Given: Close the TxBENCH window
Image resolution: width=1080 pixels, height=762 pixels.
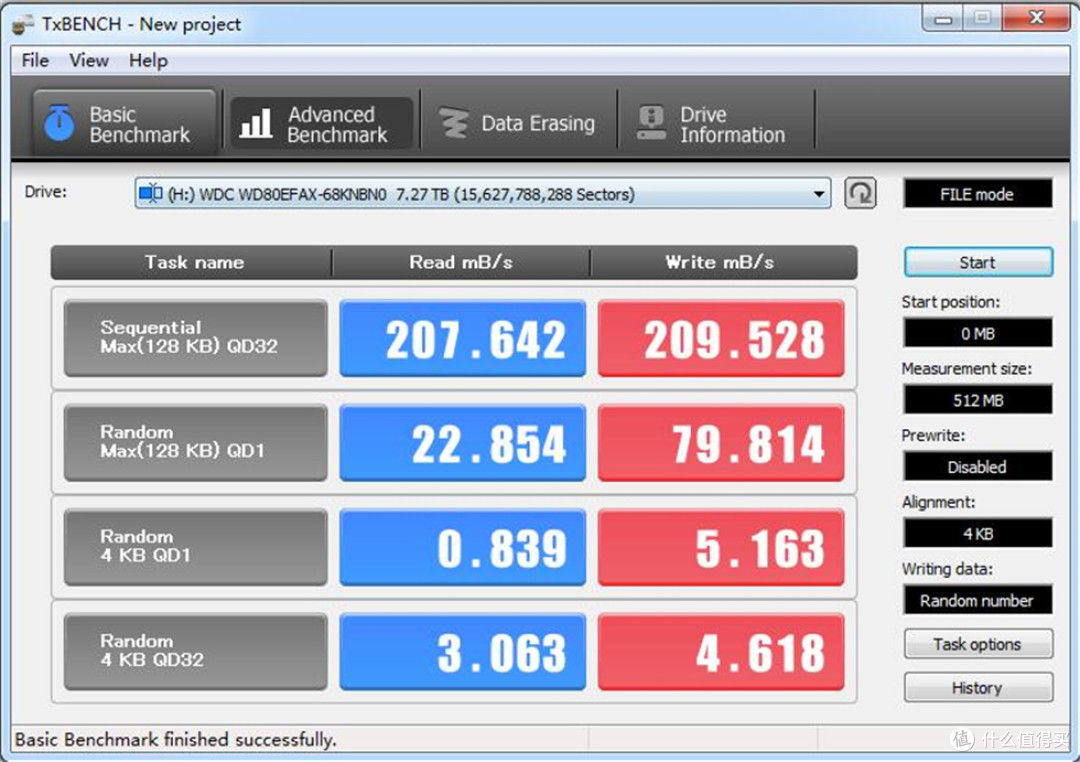Looking at the screenshot, I should point(1036,18).
